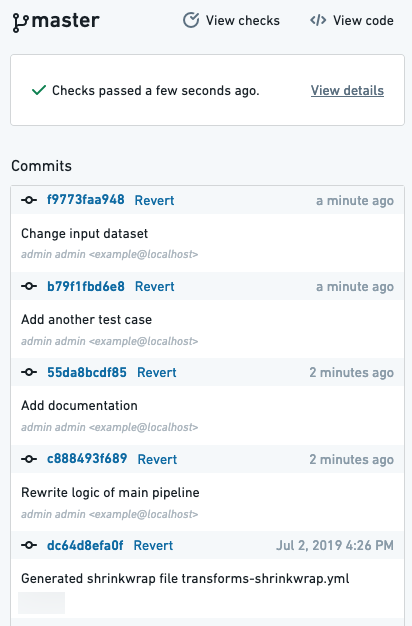
Task: Click the git branch icon beside master
Action: pyautogui.click(x=20, y=22)
